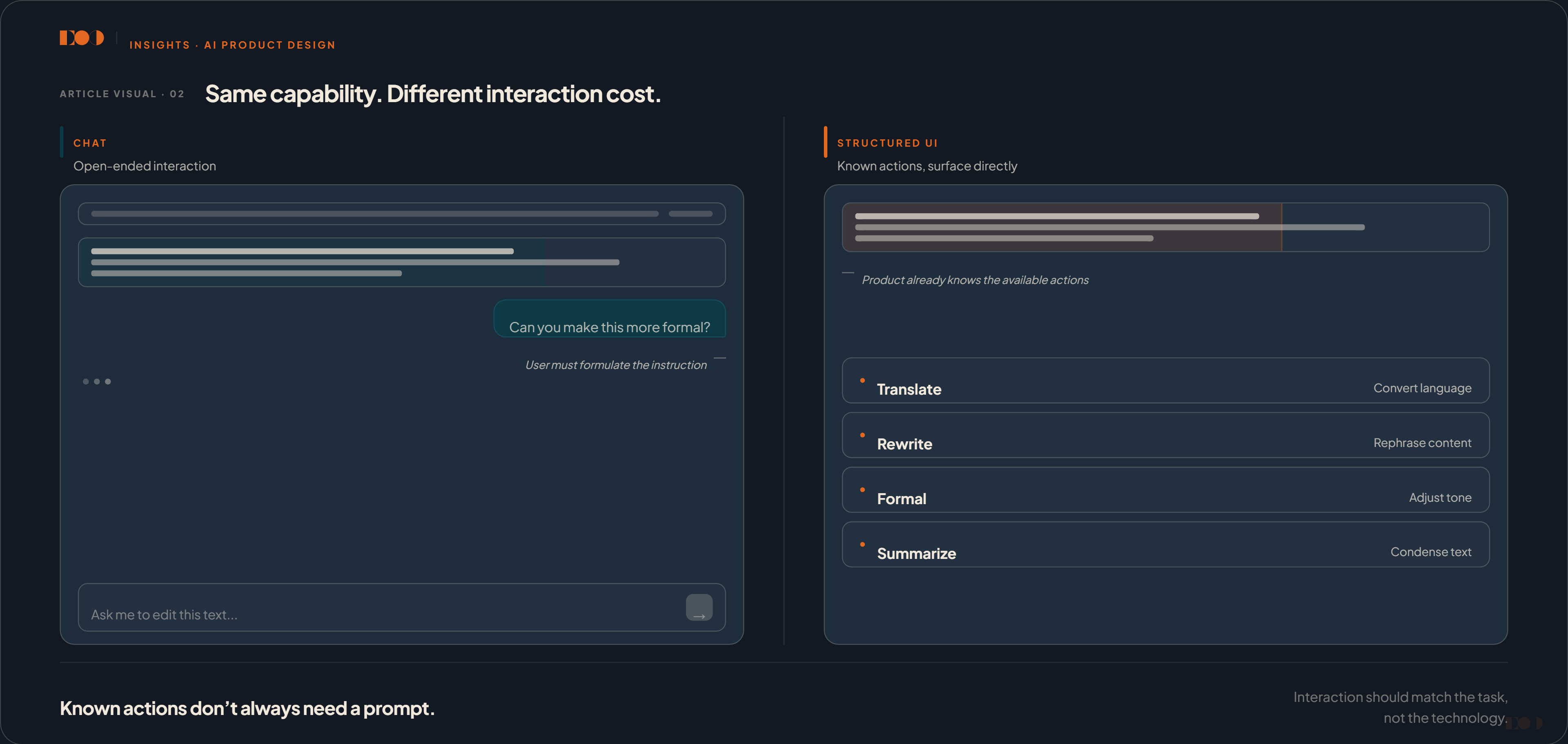Focus the 'Ask me to edit this text...' field

pyautogui.click(x=402, y=608)
